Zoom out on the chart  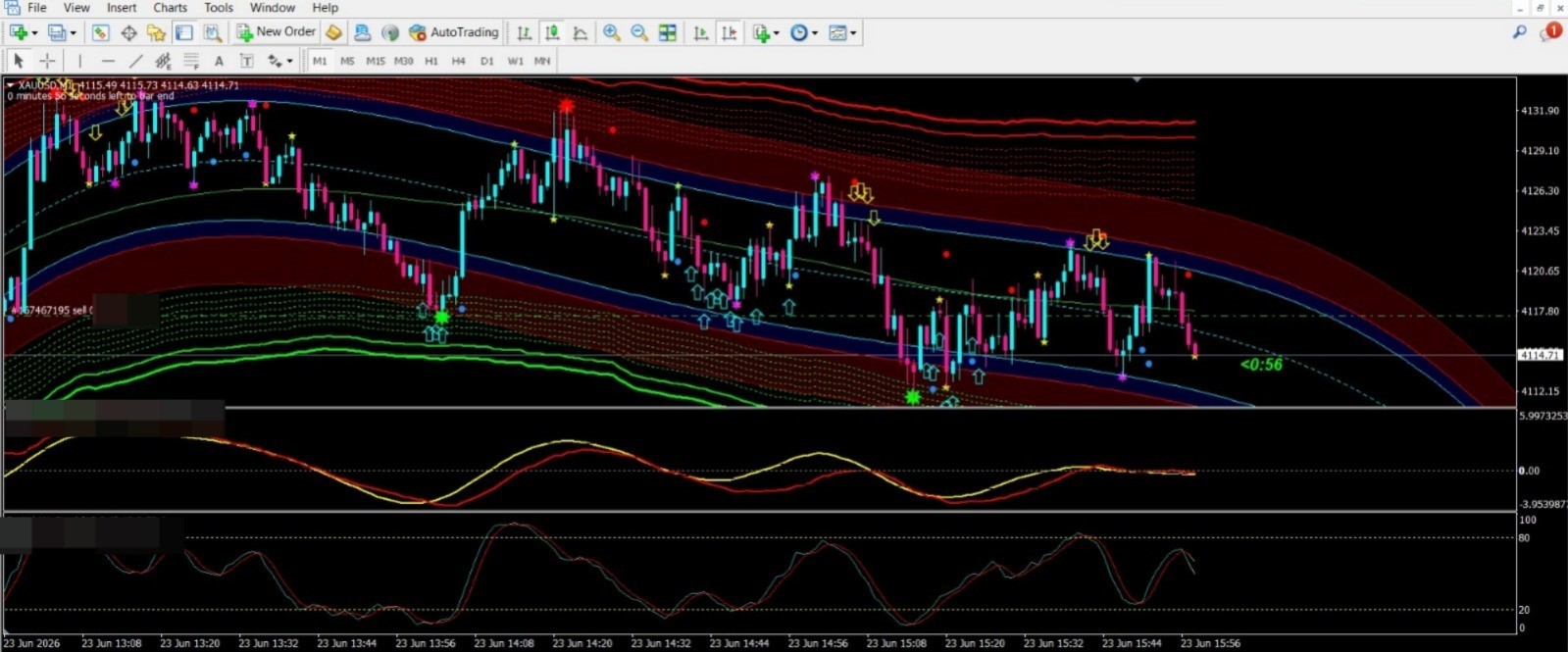click(639, 32)
